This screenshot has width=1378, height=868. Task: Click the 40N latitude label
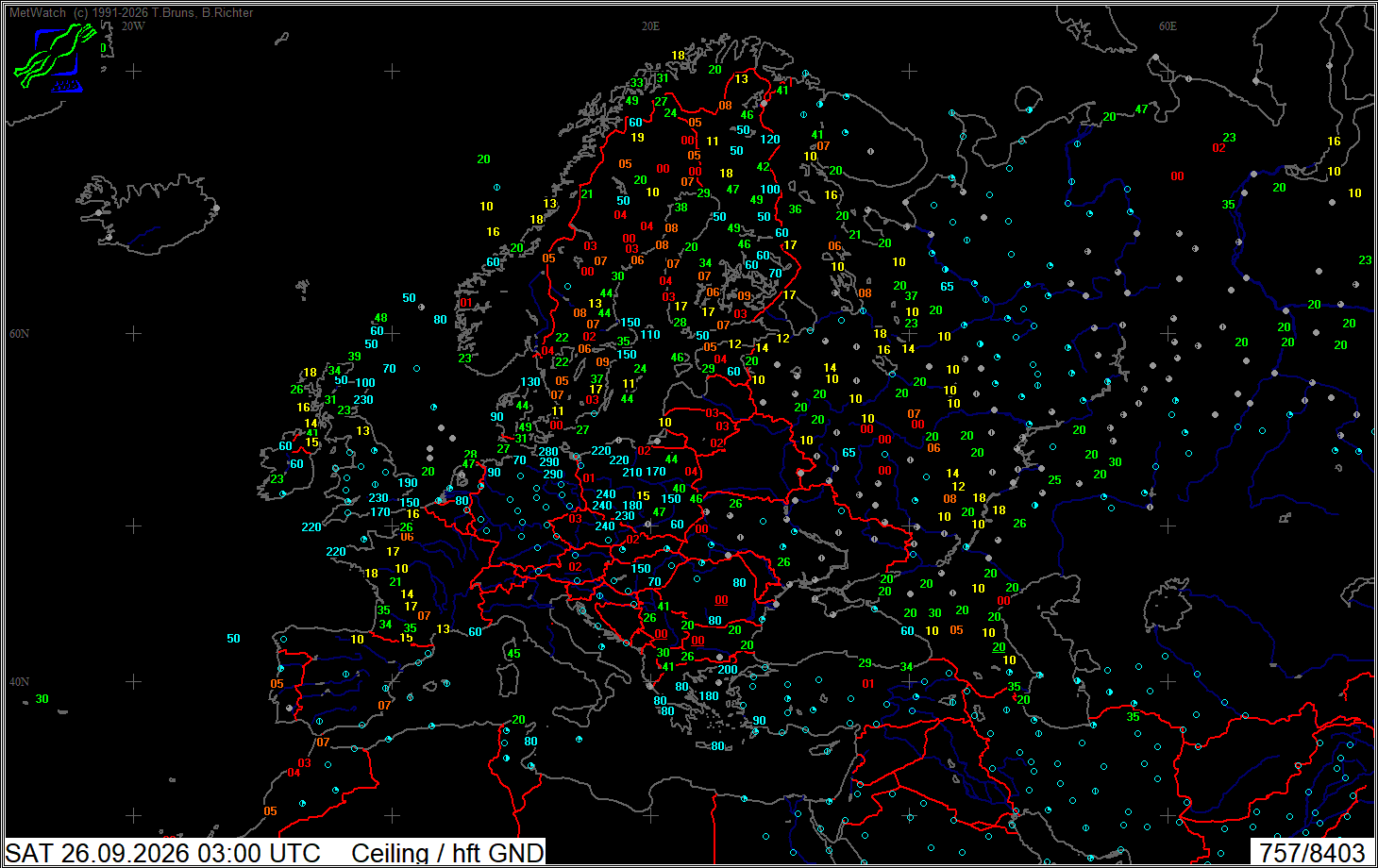pyautogui.click(x=19, y=681)
